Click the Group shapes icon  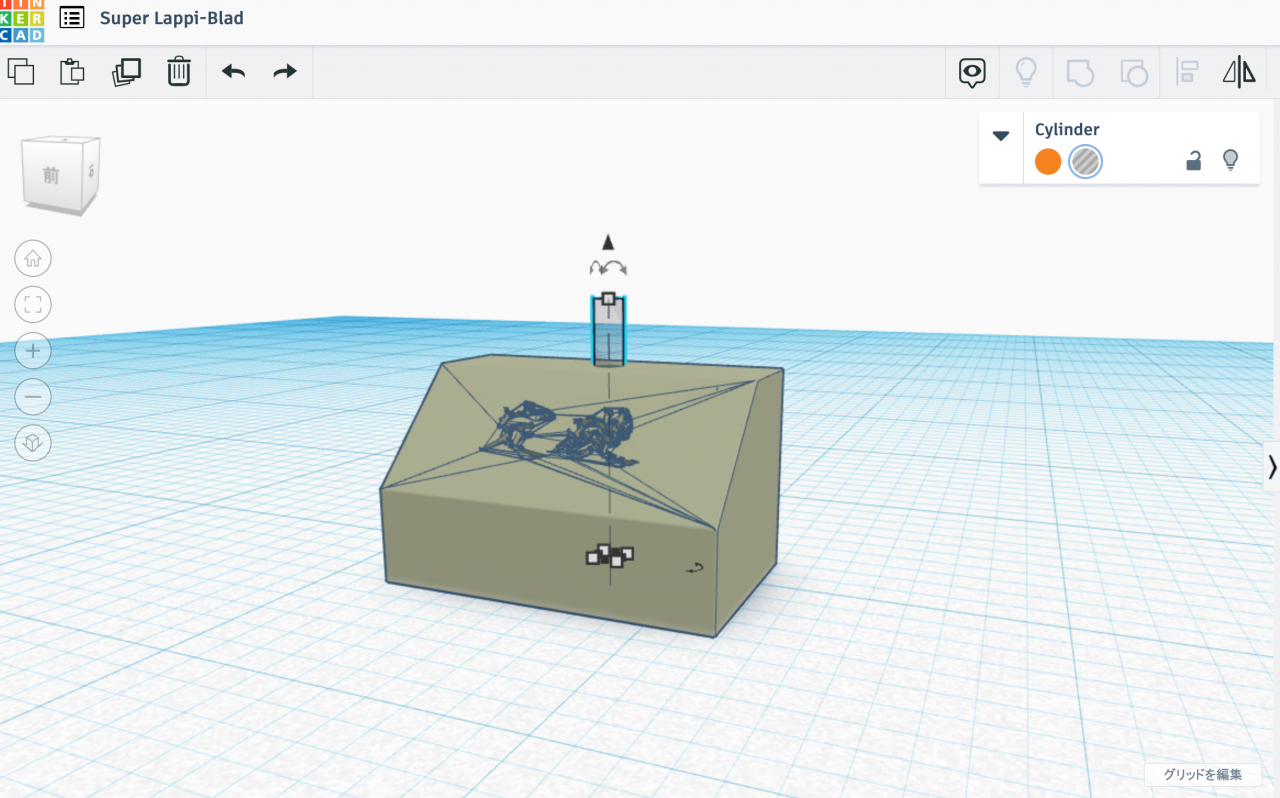[x=1080, y=72]
